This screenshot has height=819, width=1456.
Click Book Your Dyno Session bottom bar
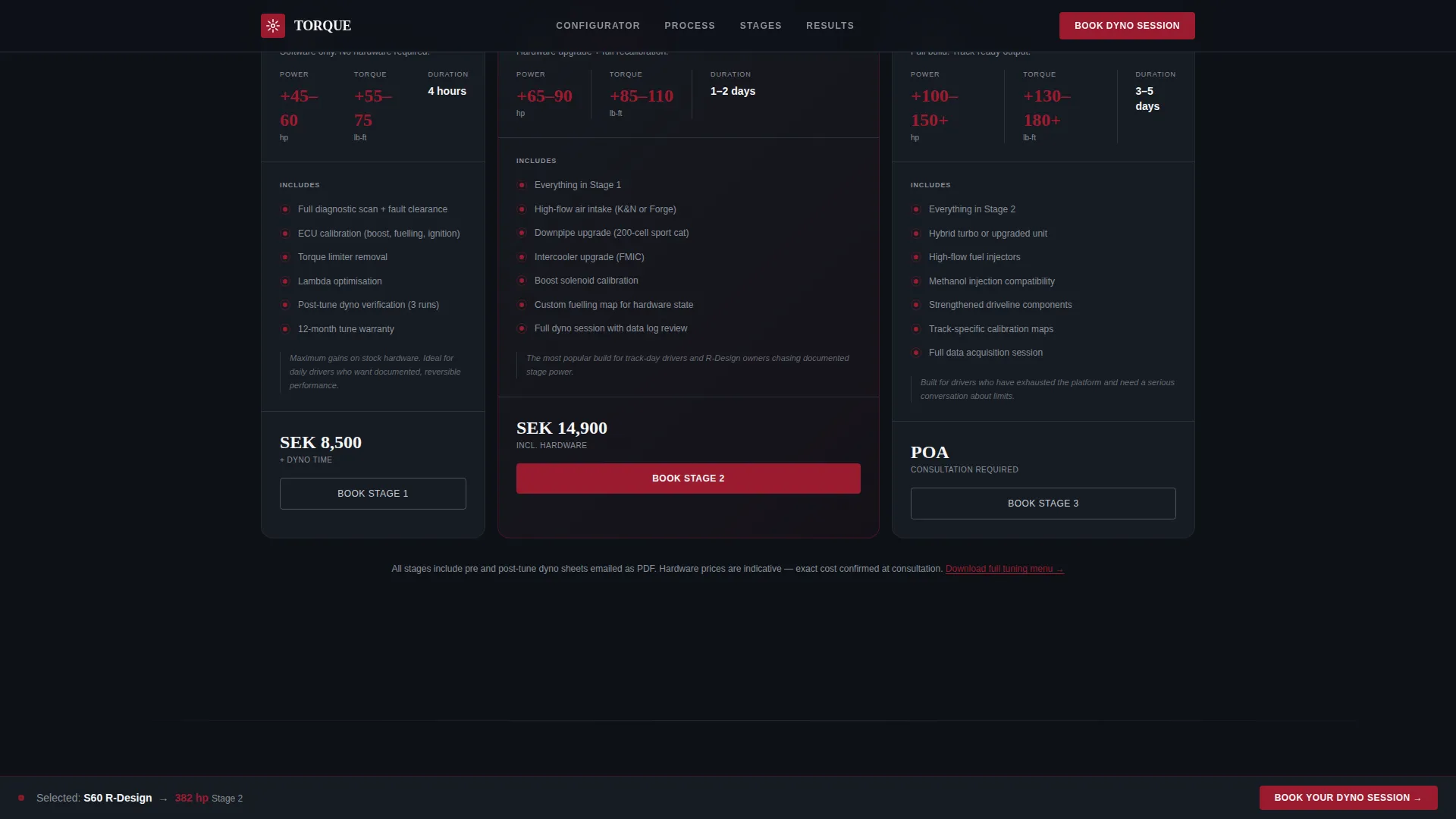coord(1348,798)
